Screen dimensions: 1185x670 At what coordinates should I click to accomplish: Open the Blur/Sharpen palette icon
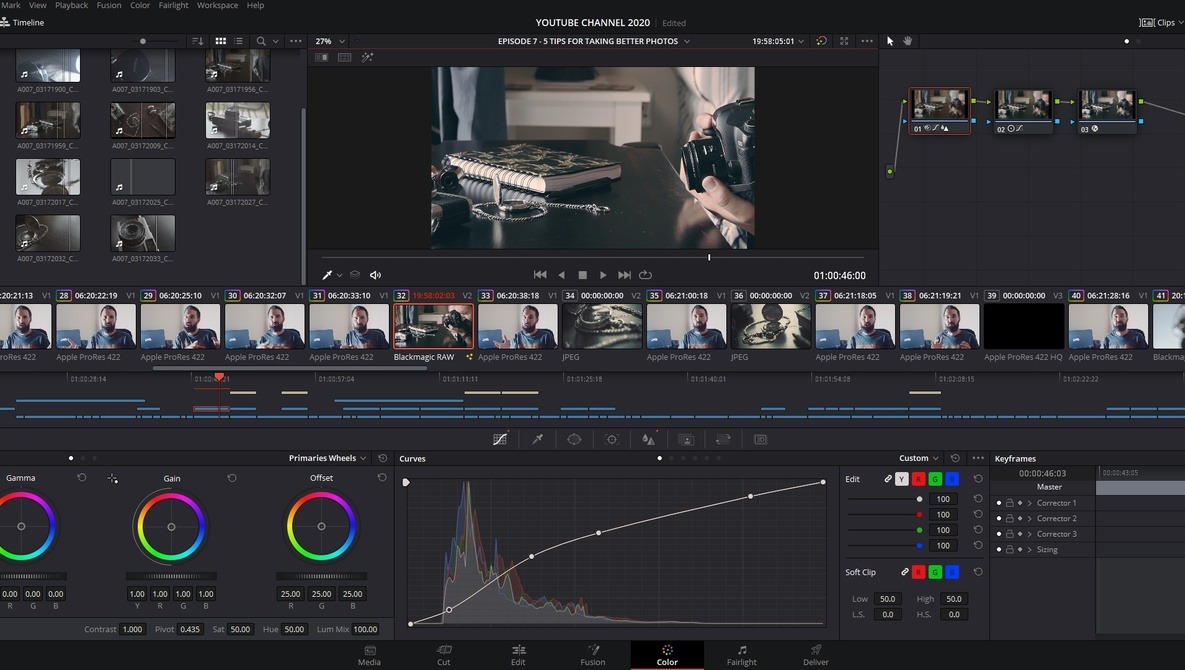(x=648, y=439)
